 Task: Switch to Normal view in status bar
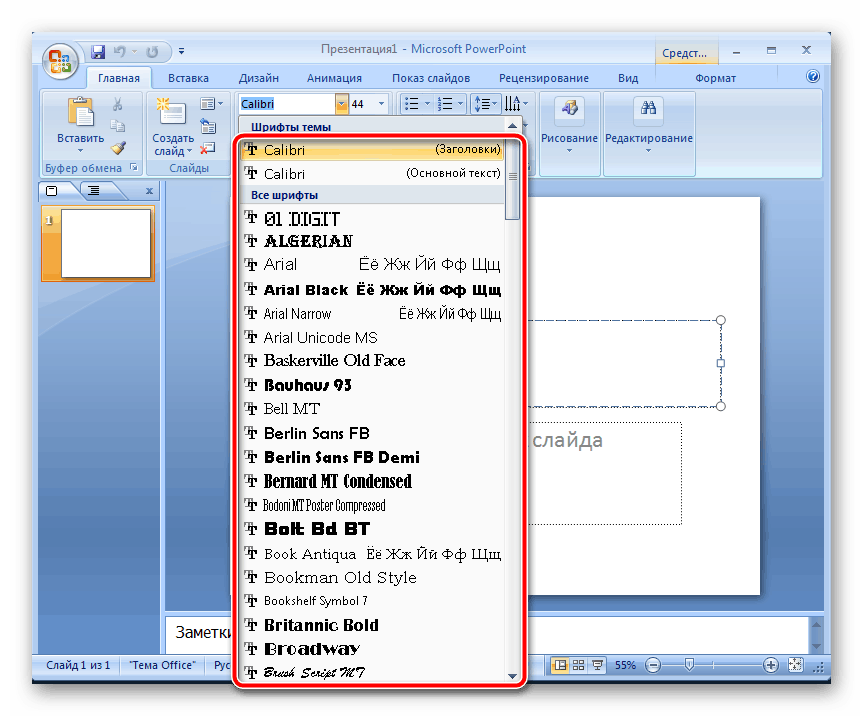[x=560, y=665]
